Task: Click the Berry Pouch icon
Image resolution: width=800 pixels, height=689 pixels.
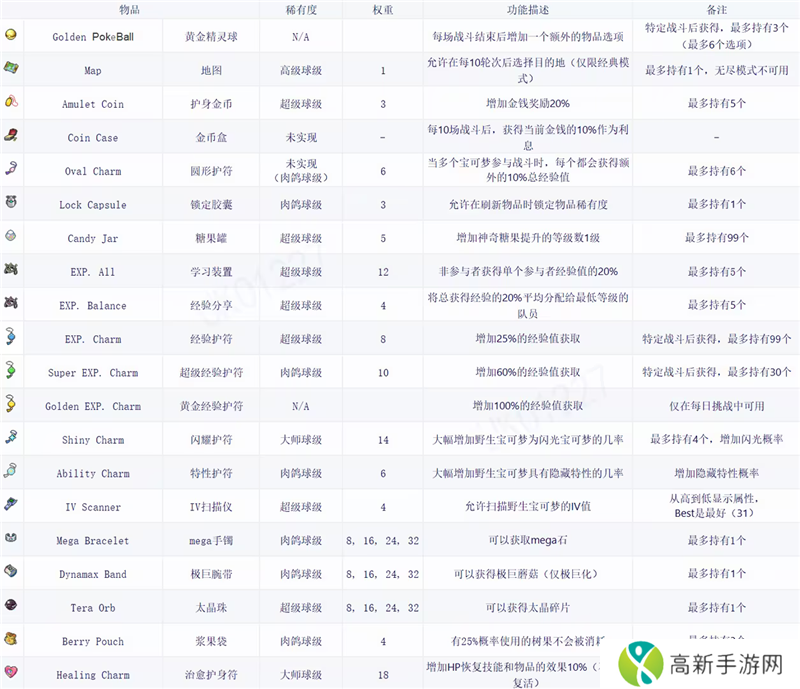Action: pyautogui.click(x=11, y=639)
